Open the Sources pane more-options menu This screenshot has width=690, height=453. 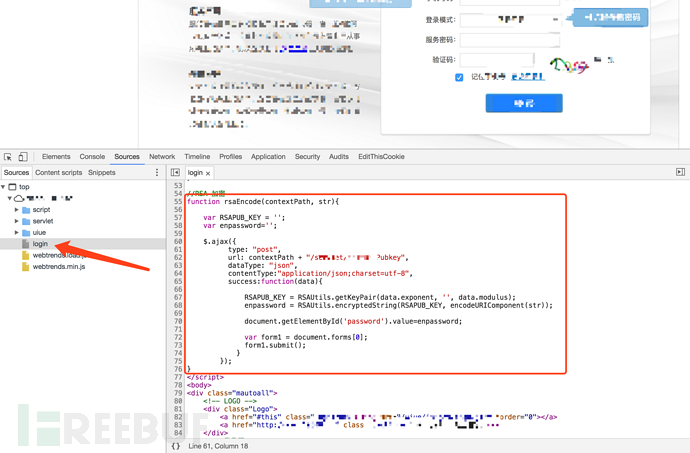[157, 173]
